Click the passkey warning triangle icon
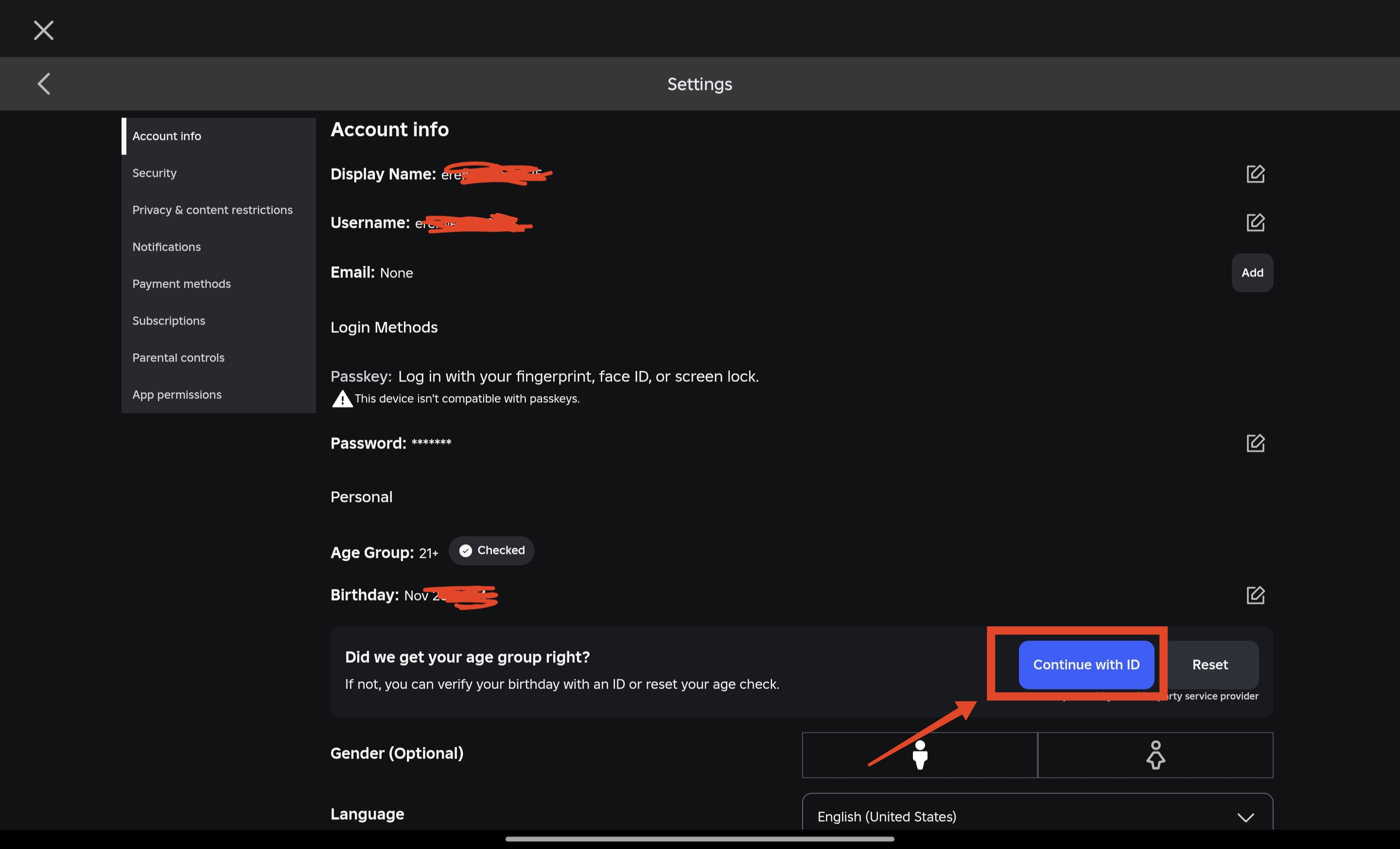1400x849 pixels. (x=342, y=399)
